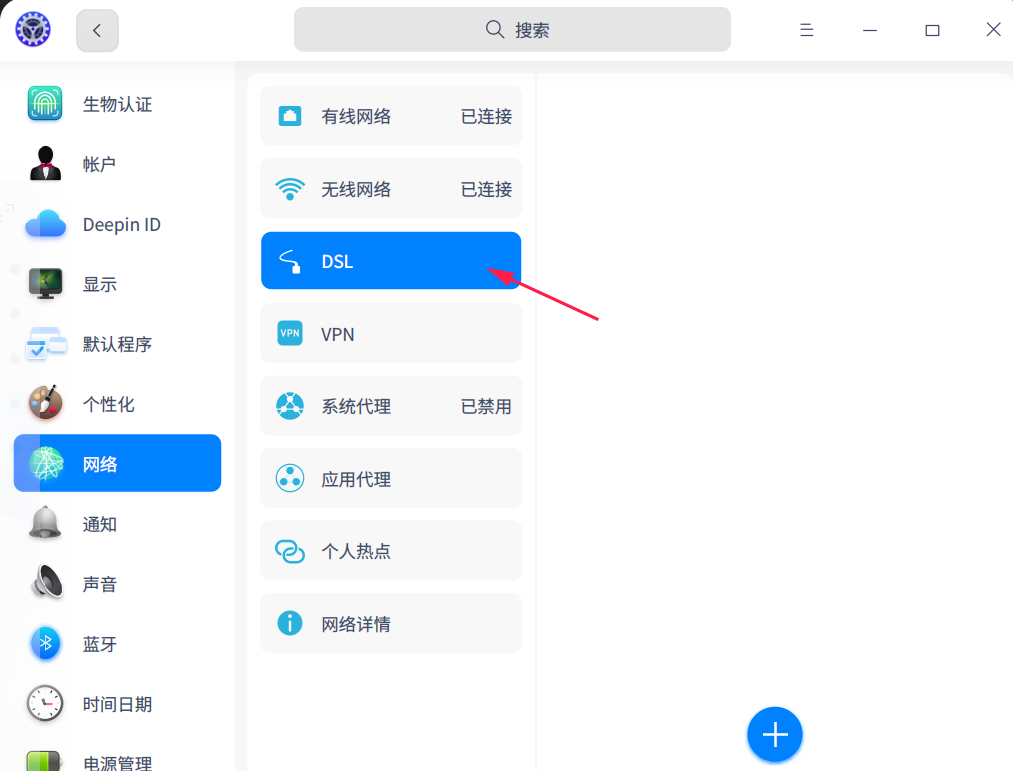Click the 已禁用 status of 系统代理

click(486, 407)
